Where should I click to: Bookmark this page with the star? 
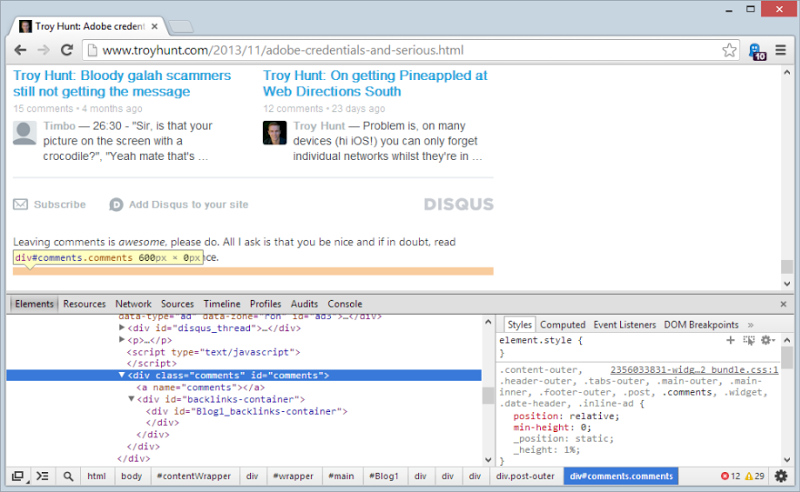pos(729,50)
